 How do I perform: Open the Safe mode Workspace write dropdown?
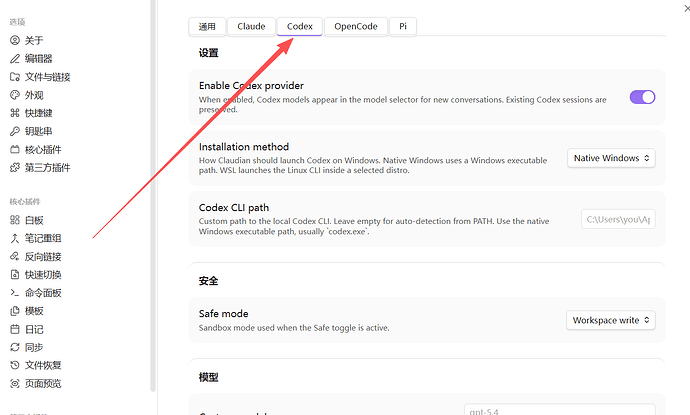tap(611, 320)
